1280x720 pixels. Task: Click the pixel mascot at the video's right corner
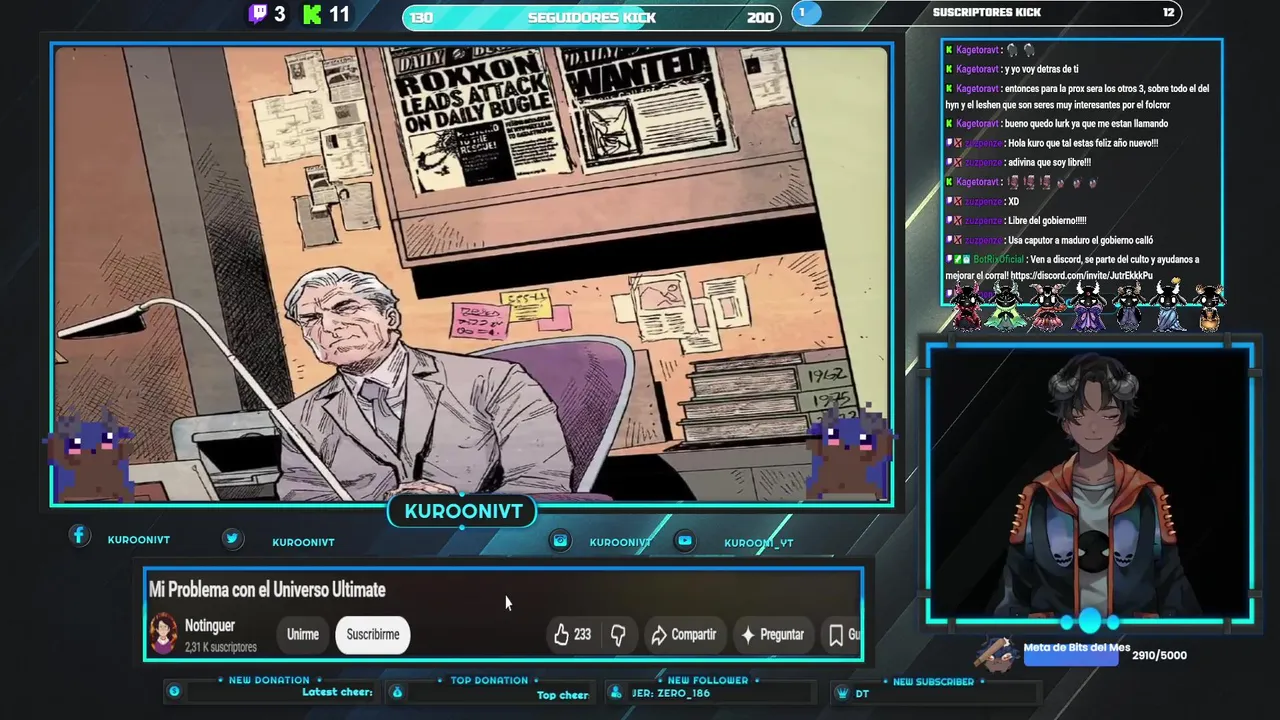(x=848, y=453)
